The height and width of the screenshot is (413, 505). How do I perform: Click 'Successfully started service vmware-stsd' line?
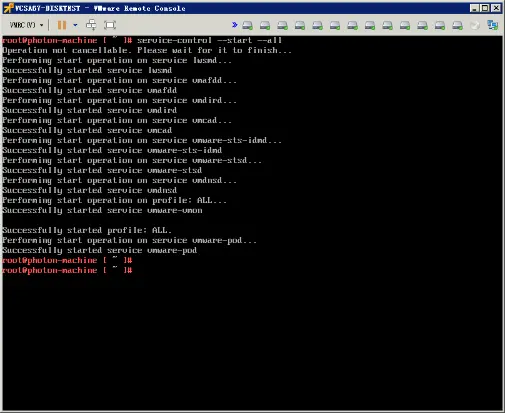102,170
